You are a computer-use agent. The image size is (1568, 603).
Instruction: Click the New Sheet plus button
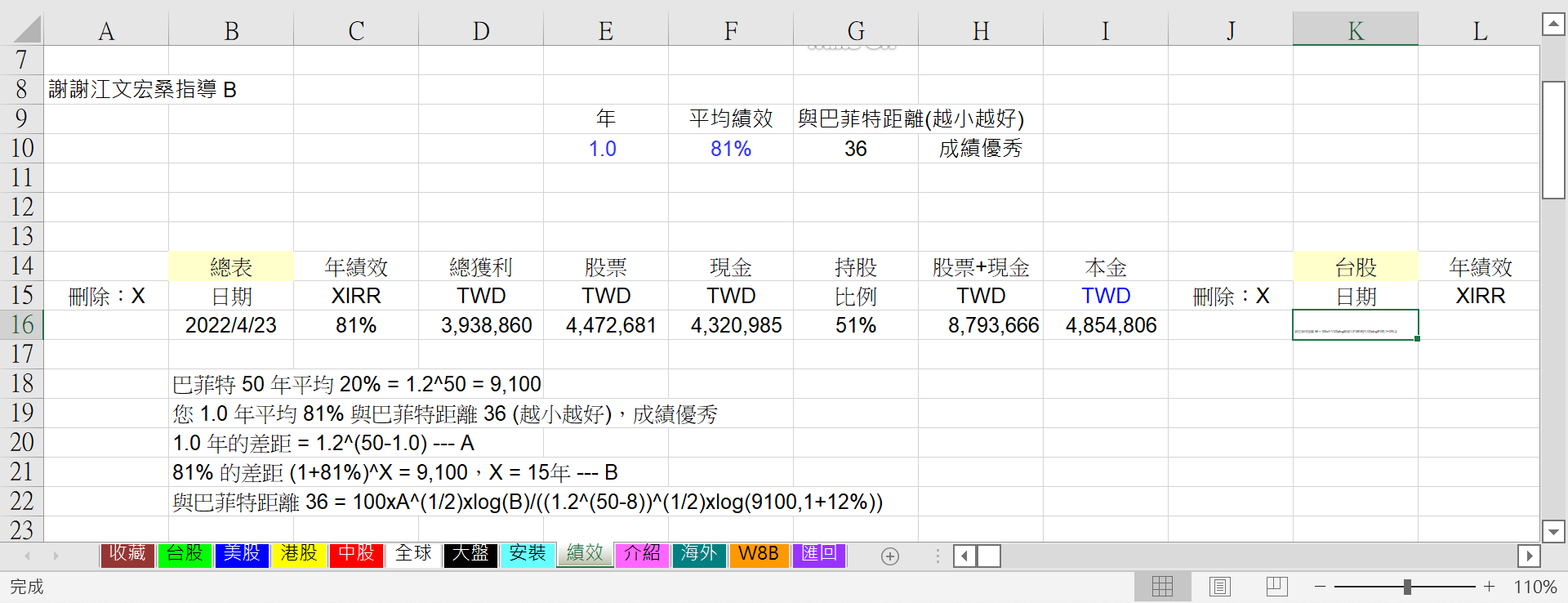tap(890, 556)
